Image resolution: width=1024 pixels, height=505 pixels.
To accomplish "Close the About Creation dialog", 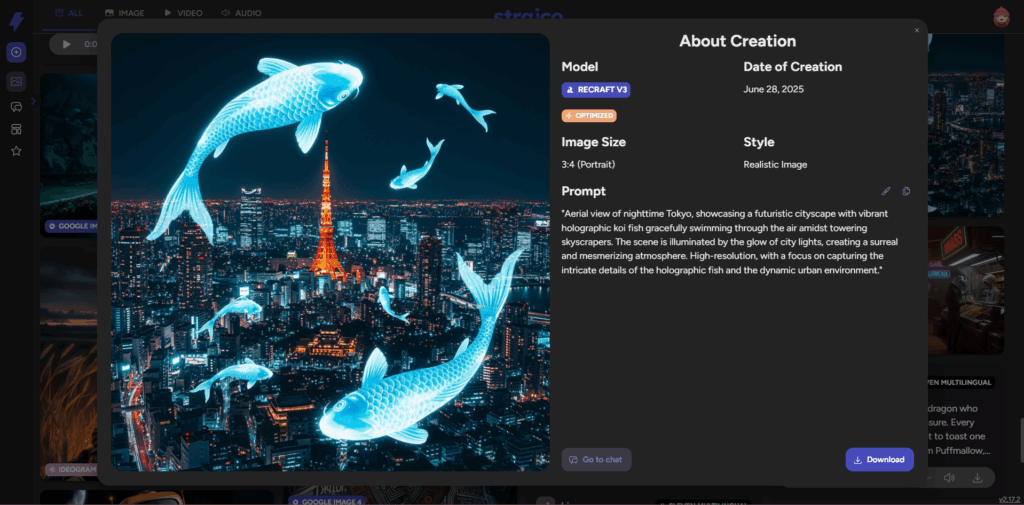I will click(916, 30).
